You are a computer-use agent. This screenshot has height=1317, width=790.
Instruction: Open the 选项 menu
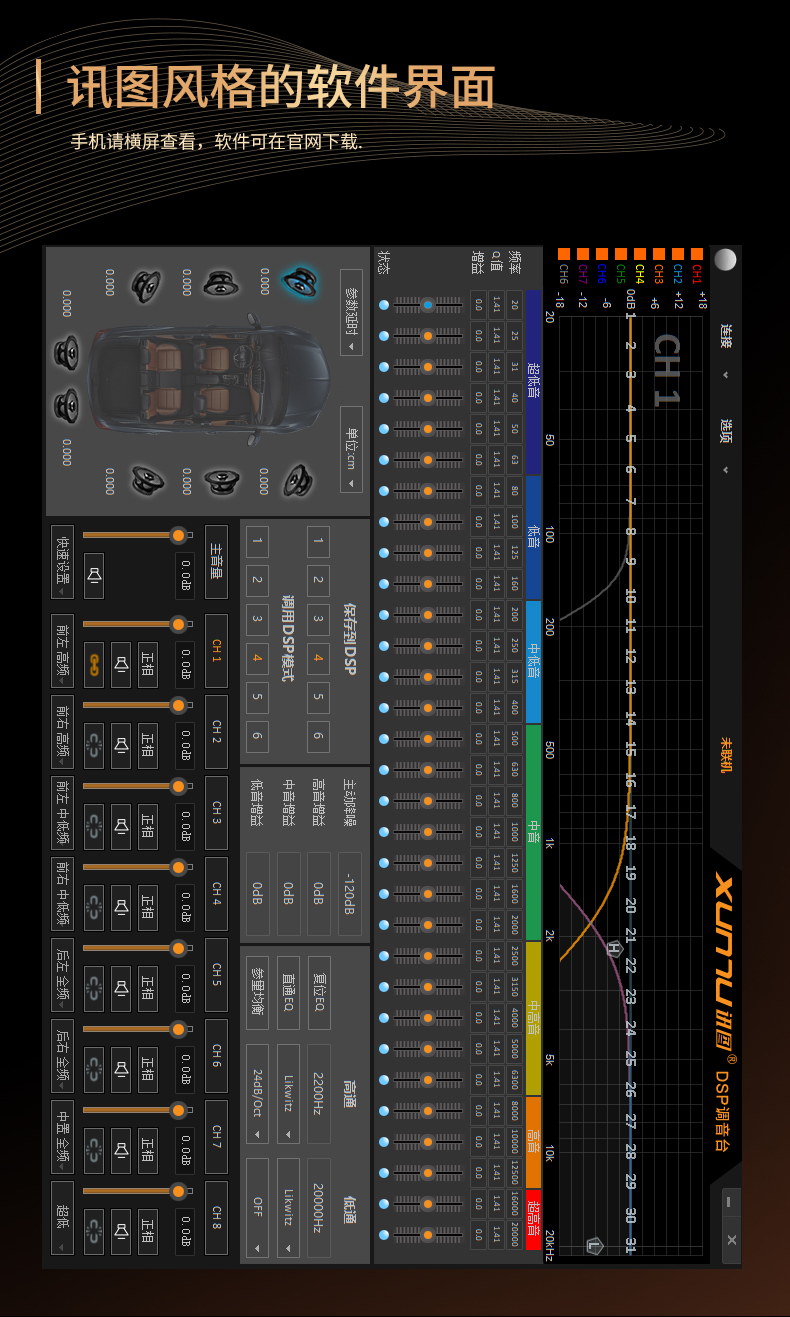coord(726,440)
